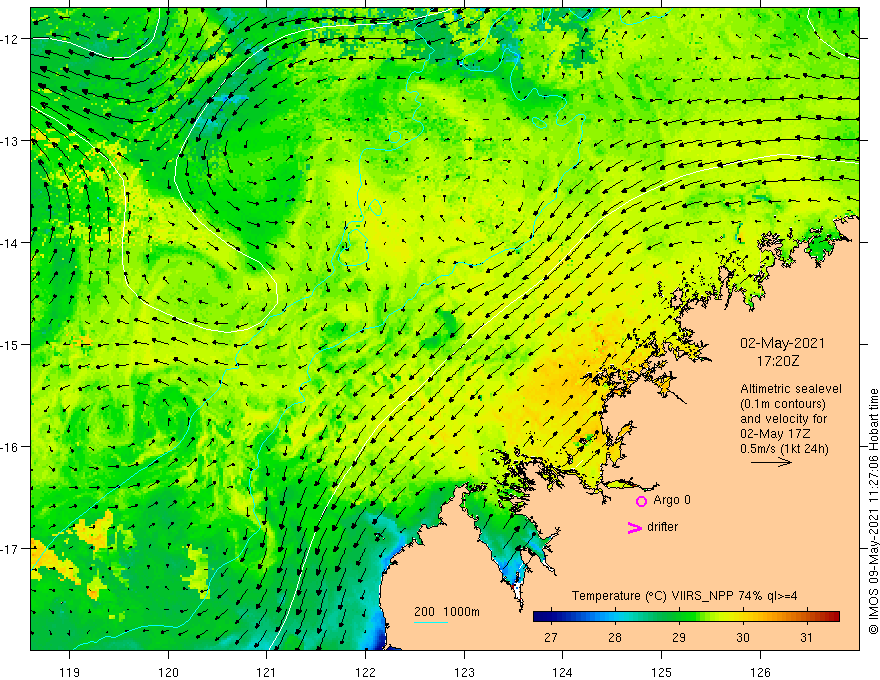The image size is (880, 680).
Task: Click the '02-May 17Z' text line
Action: coord(774,434)
